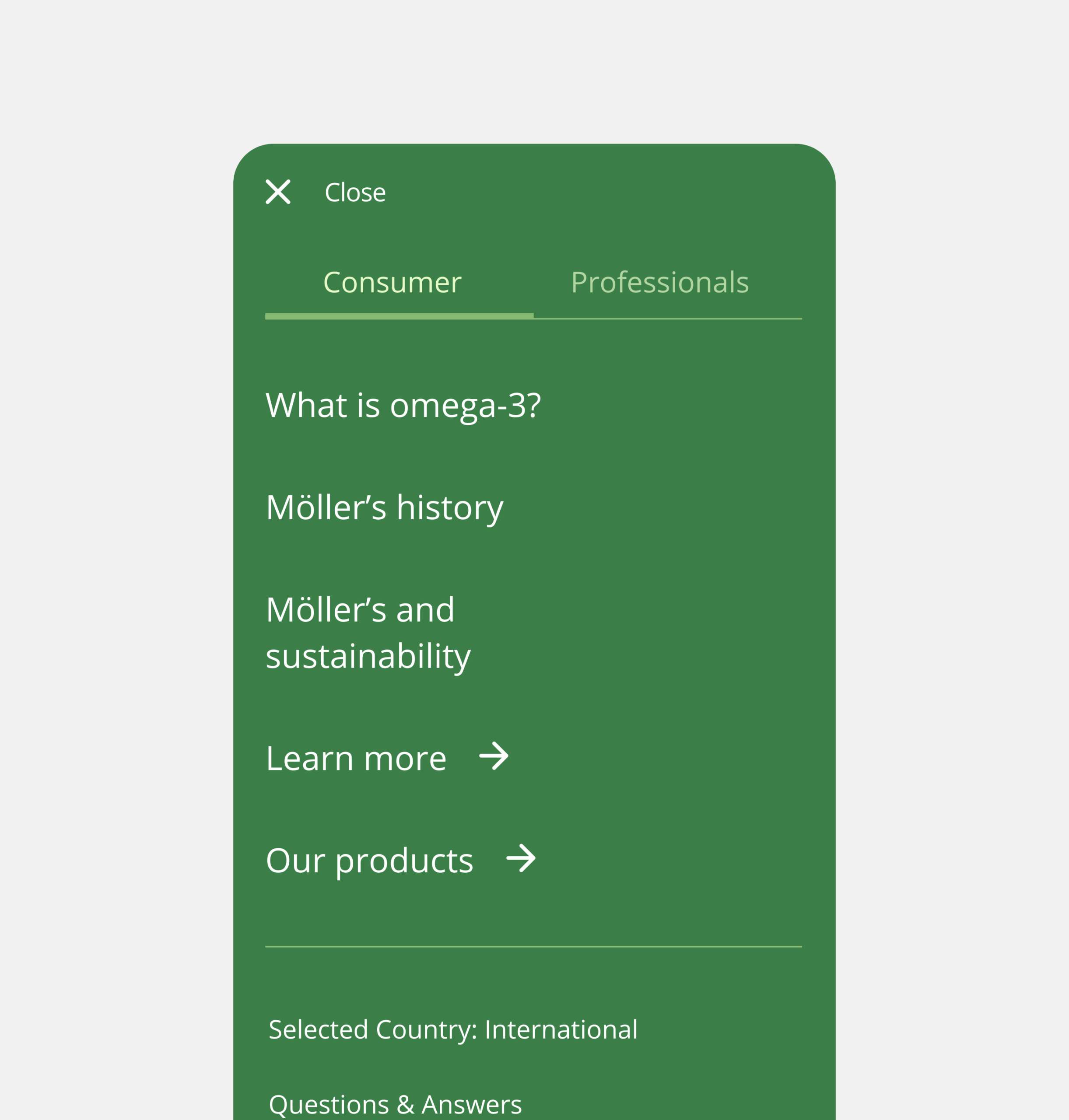
Task: Click the Close text label
Action: 355,192
